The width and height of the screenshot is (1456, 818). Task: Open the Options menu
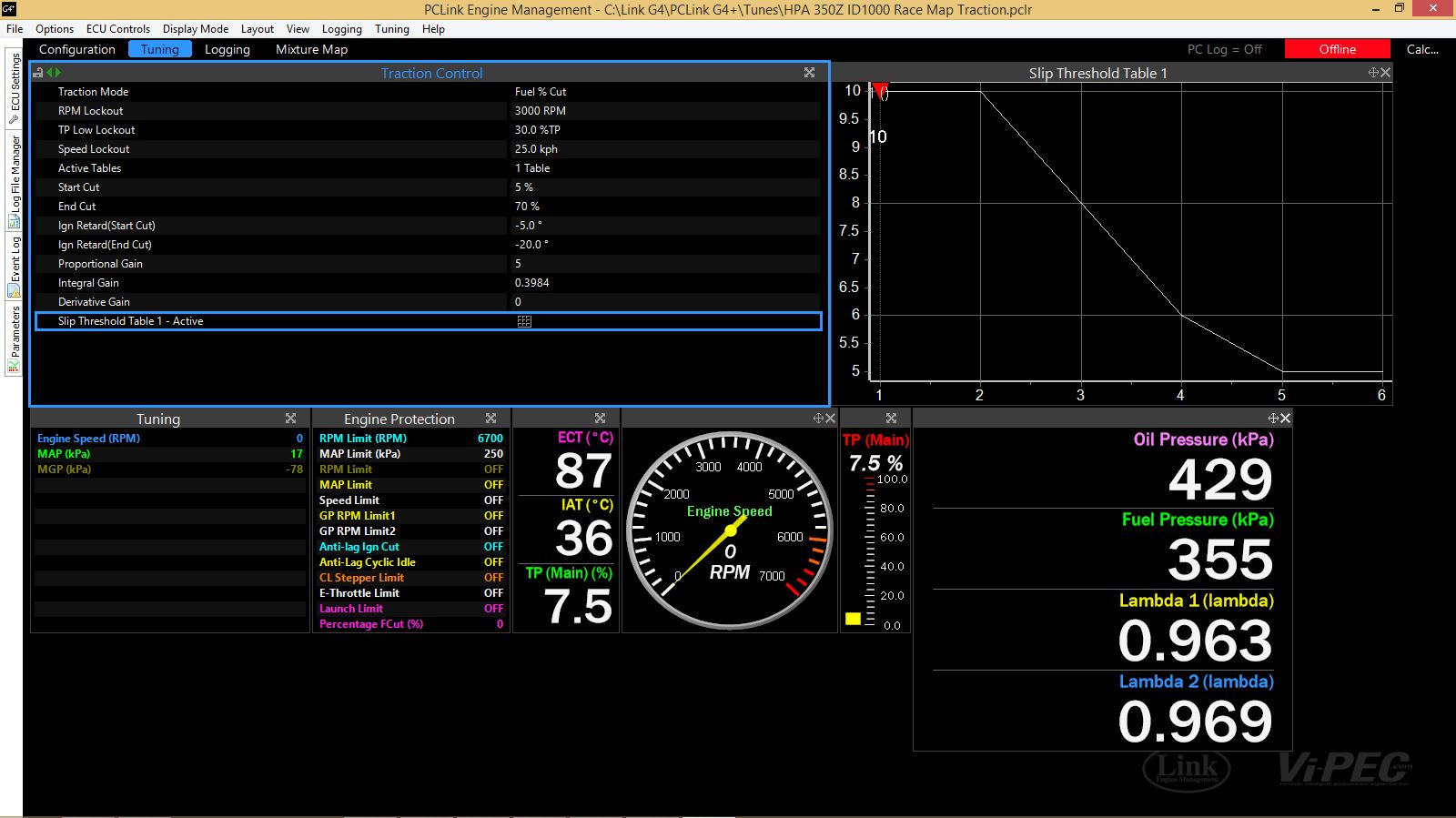(55, 29)
